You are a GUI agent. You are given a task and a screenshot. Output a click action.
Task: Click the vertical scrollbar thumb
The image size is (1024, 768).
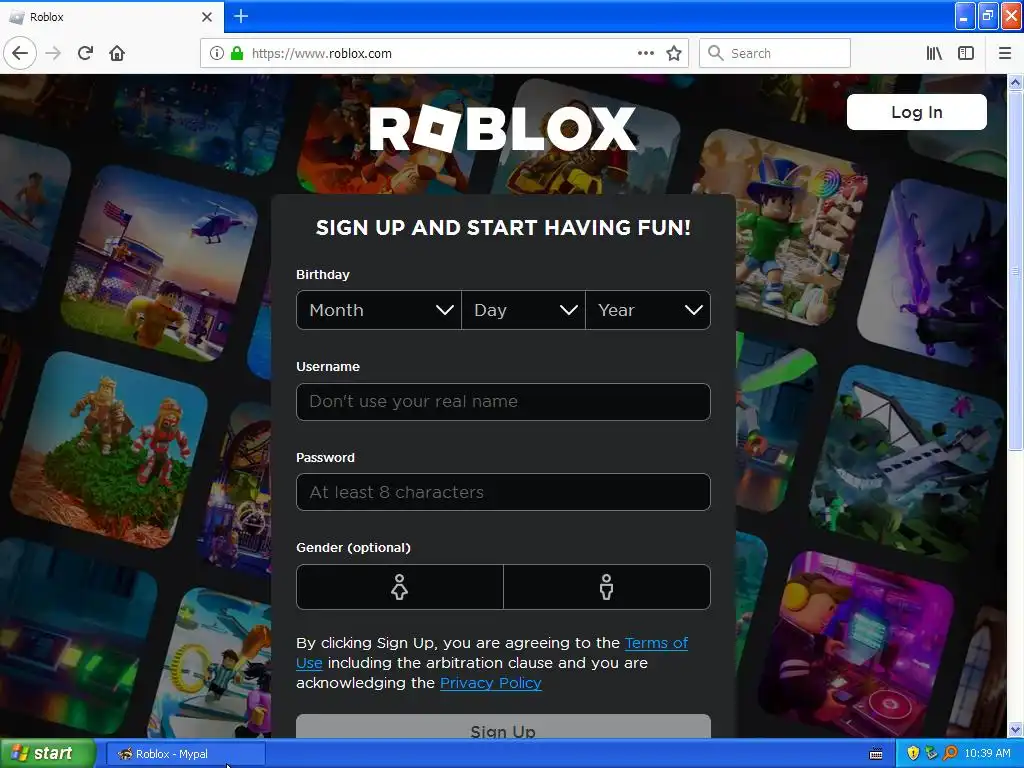tap(1016, 270)
